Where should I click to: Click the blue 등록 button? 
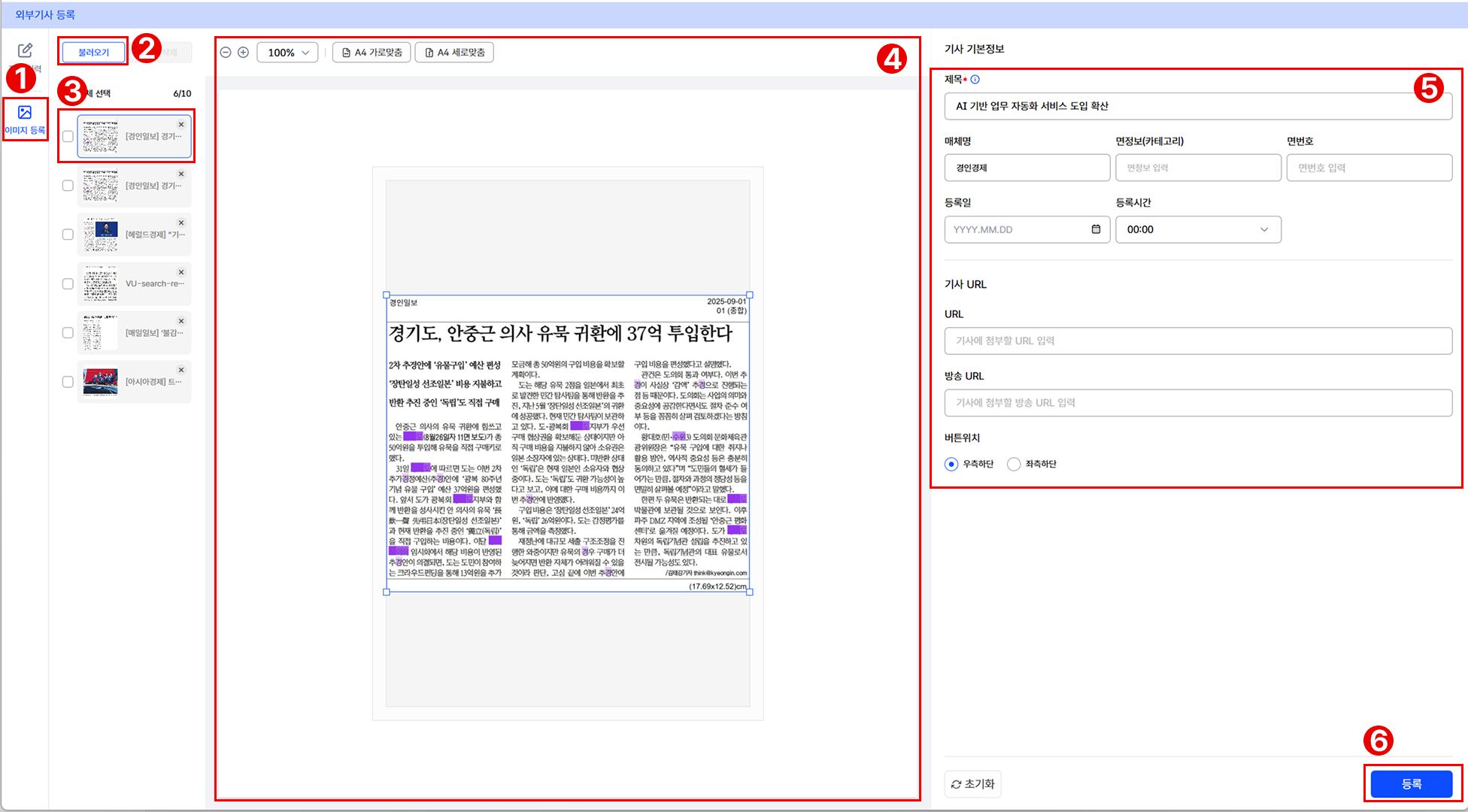(1412, 784)
